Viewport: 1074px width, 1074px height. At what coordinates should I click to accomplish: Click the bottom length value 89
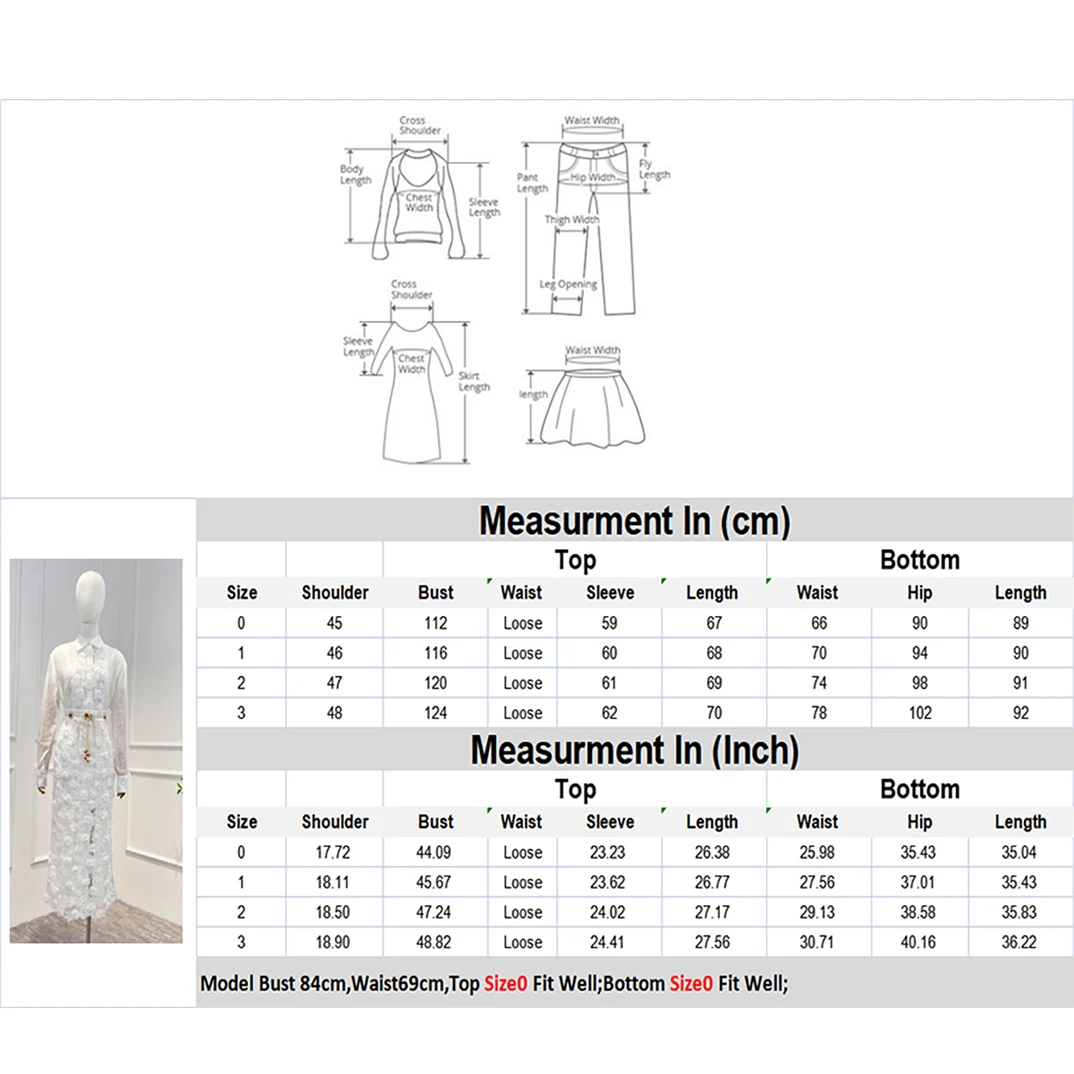(x=1021, y=623)
